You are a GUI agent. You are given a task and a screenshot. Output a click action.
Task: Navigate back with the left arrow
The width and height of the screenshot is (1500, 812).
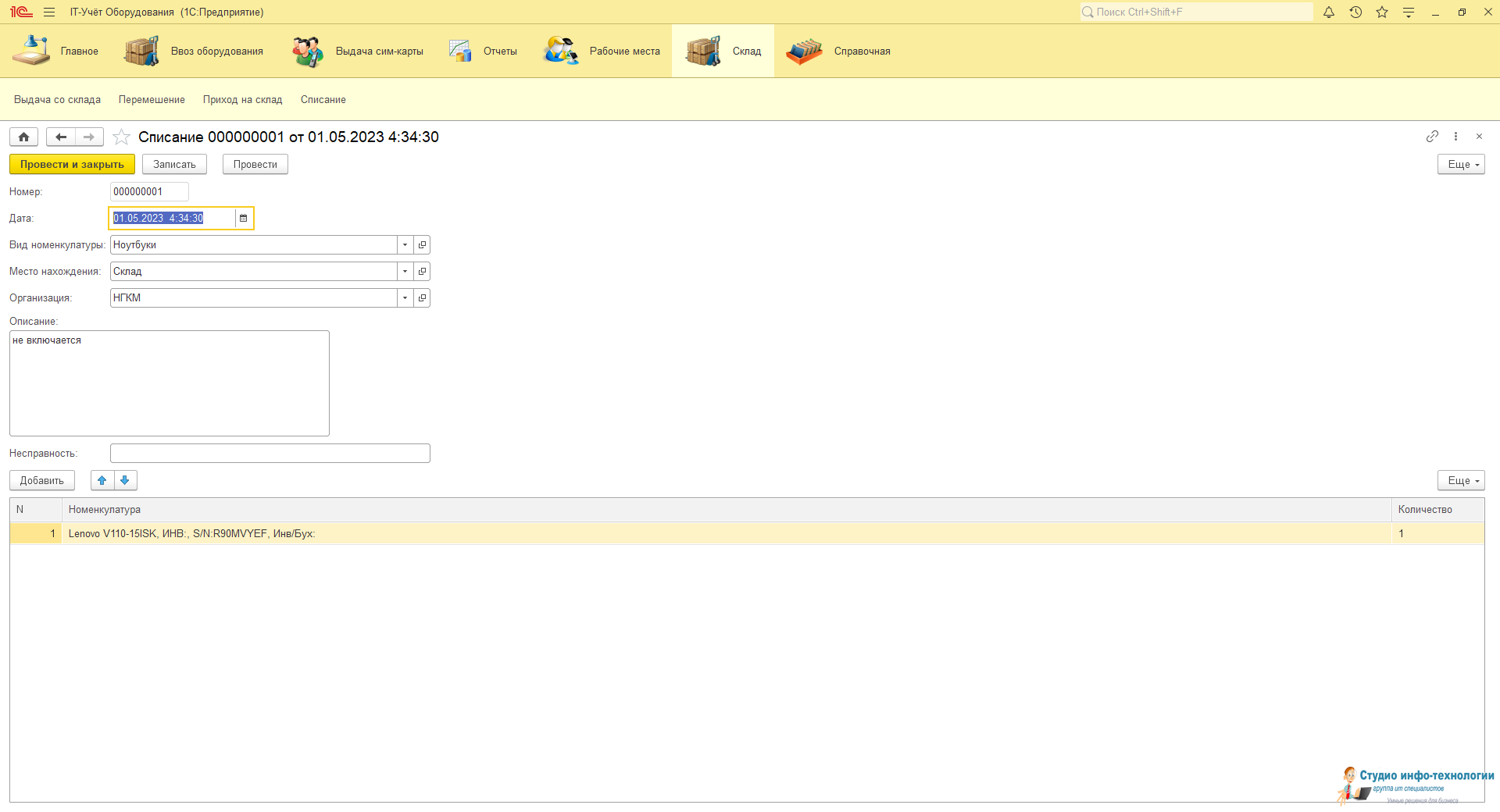tap(61, 137)
